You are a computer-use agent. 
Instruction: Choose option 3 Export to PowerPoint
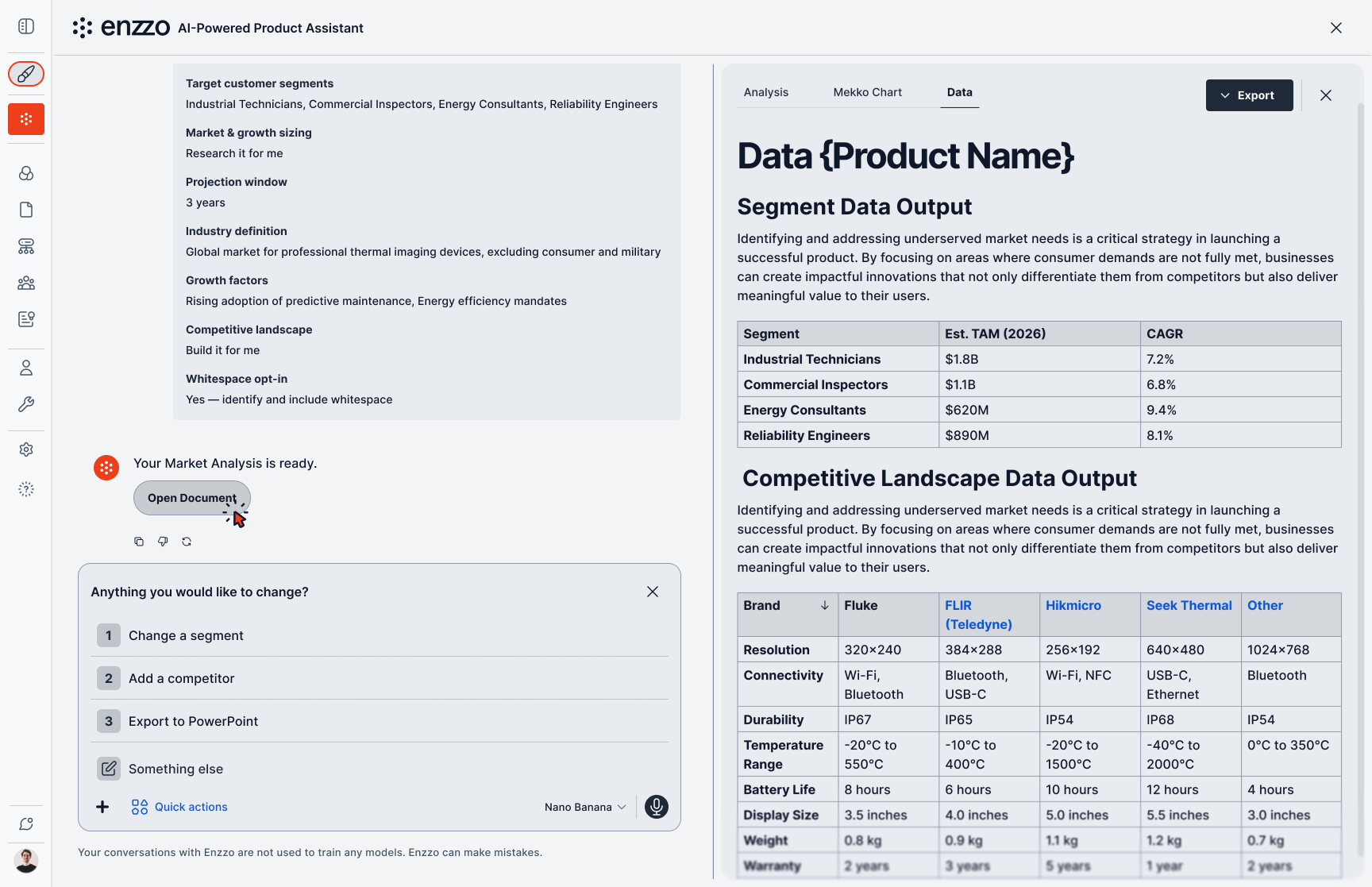tap(380, 721)
